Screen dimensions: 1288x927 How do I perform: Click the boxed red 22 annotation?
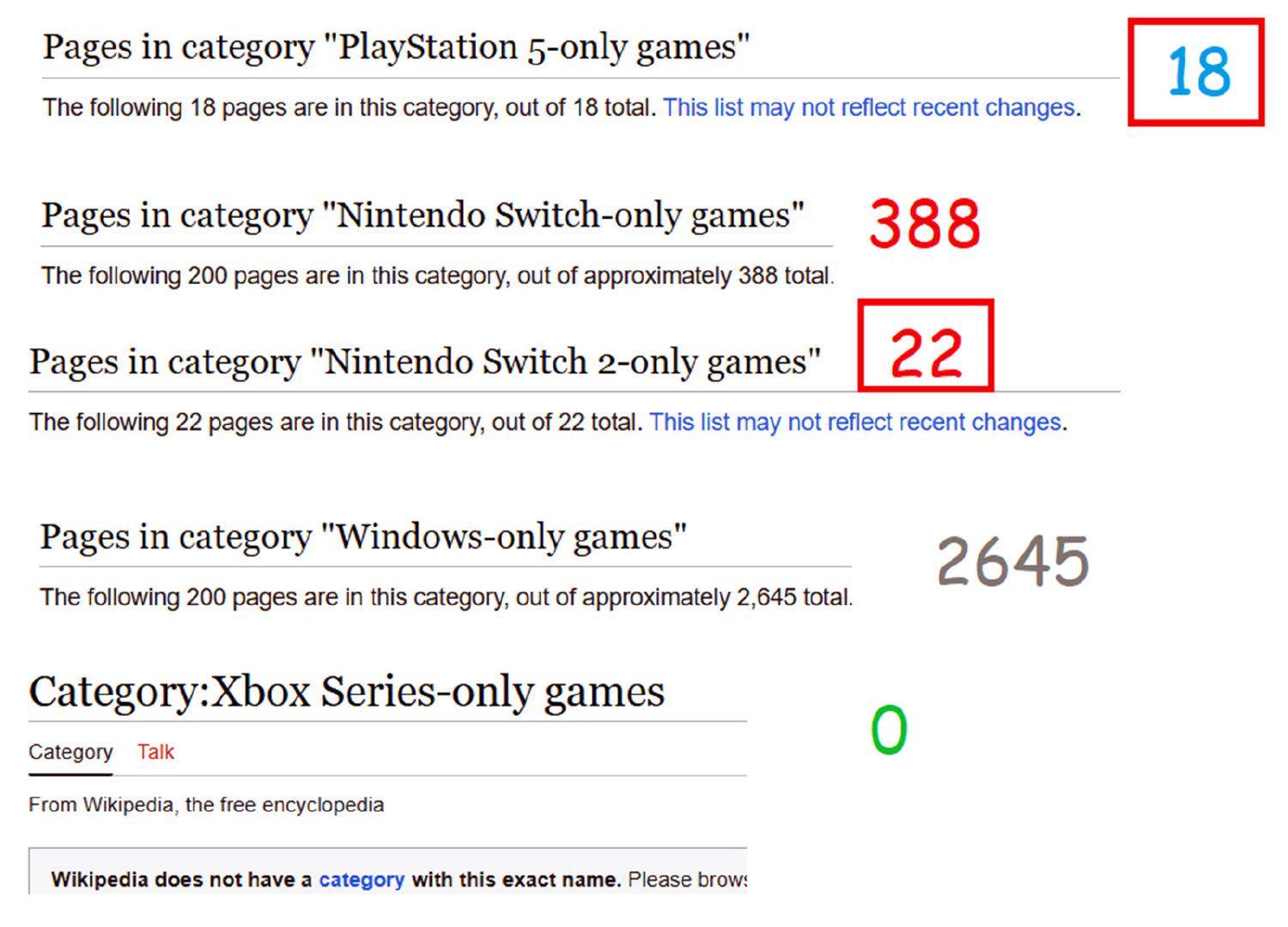(926, 353)
